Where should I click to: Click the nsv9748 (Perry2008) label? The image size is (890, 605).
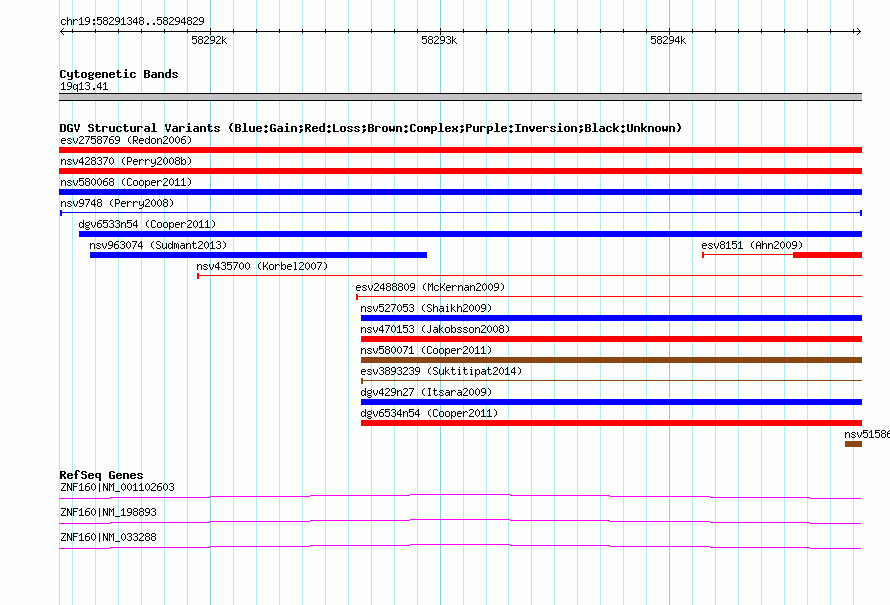coord(117,203)
